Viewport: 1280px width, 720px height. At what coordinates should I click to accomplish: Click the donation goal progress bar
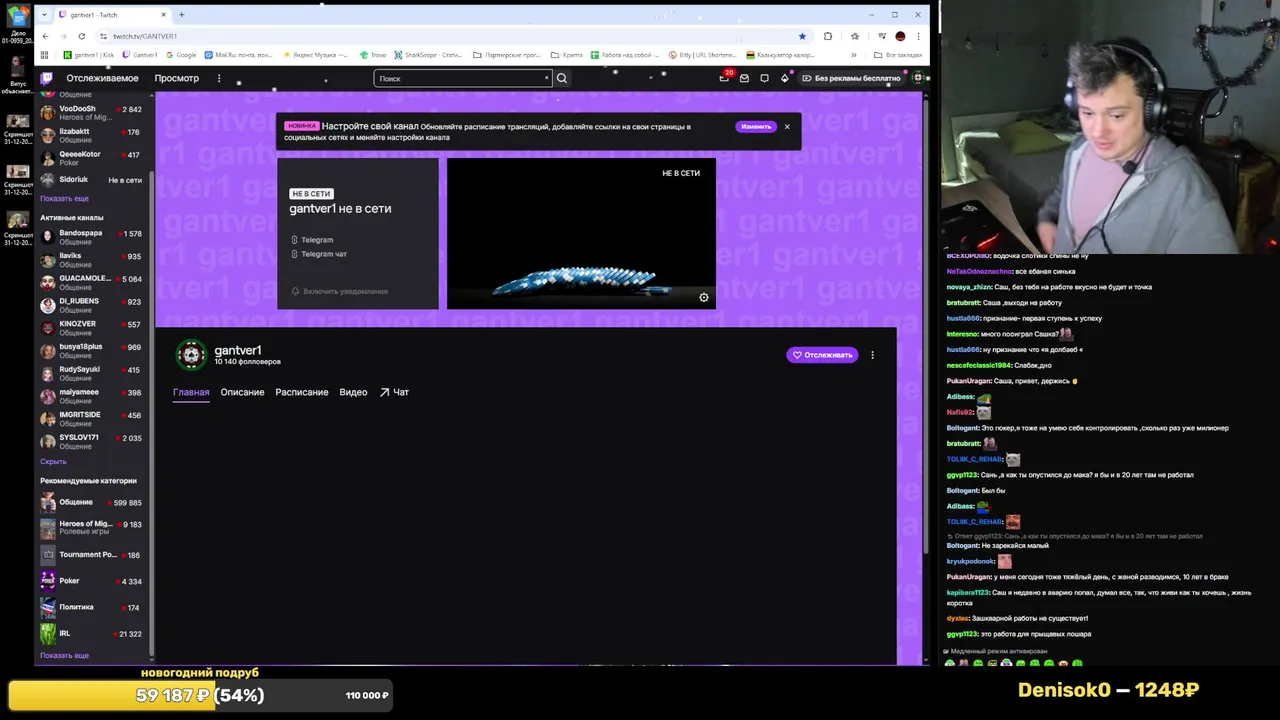pyautogui.click(x=201, y=695)
